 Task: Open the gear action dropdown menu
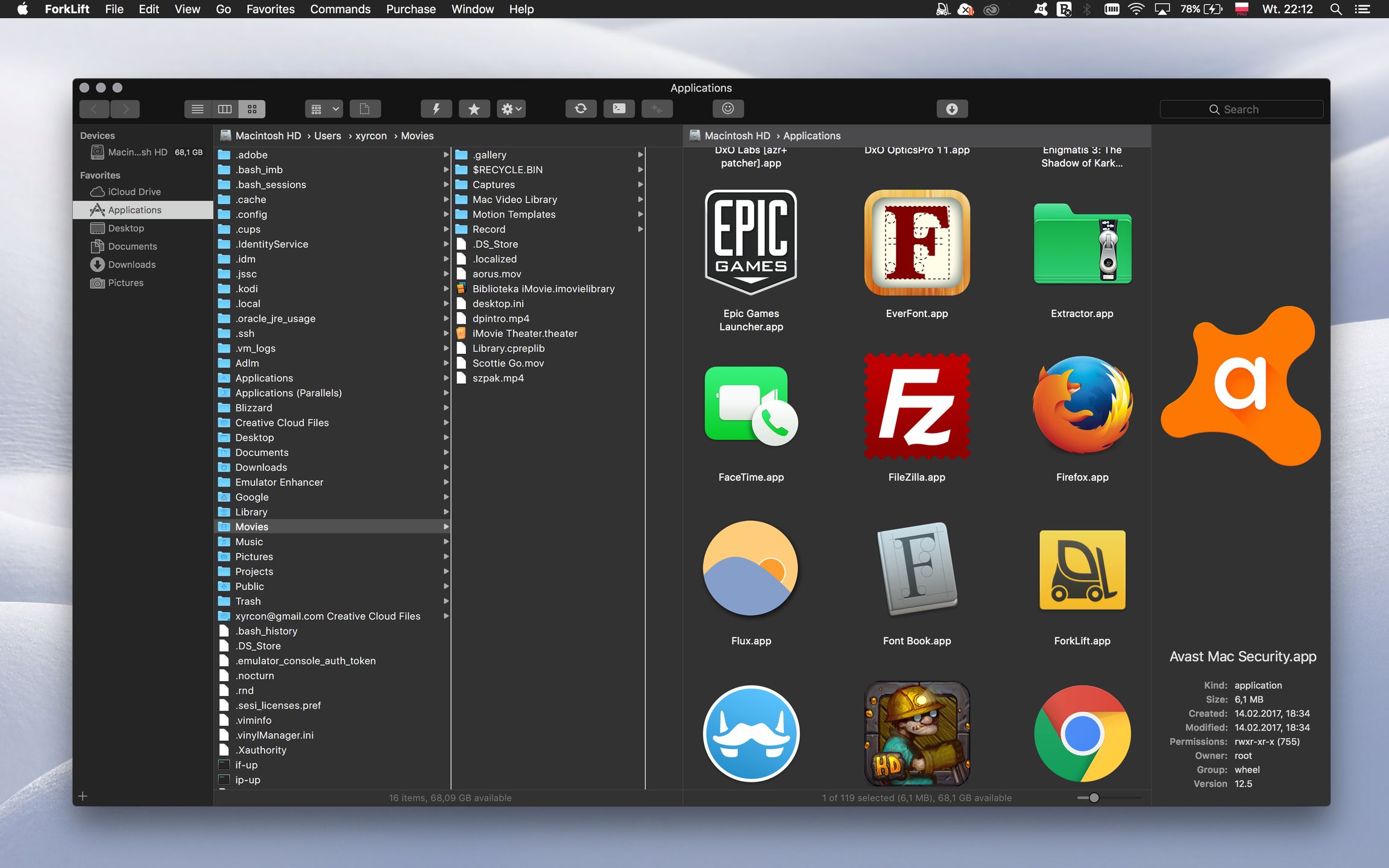pos(511,109)
